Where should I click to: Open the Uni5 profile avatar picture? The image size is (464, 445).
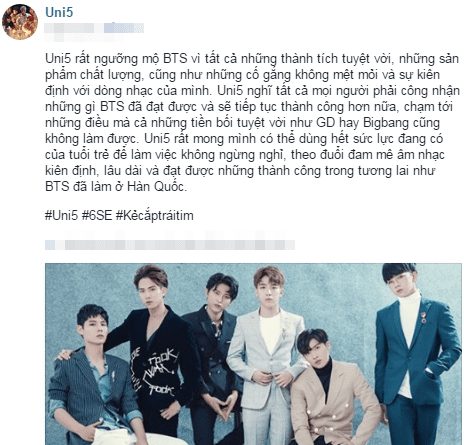pos(20,22)
